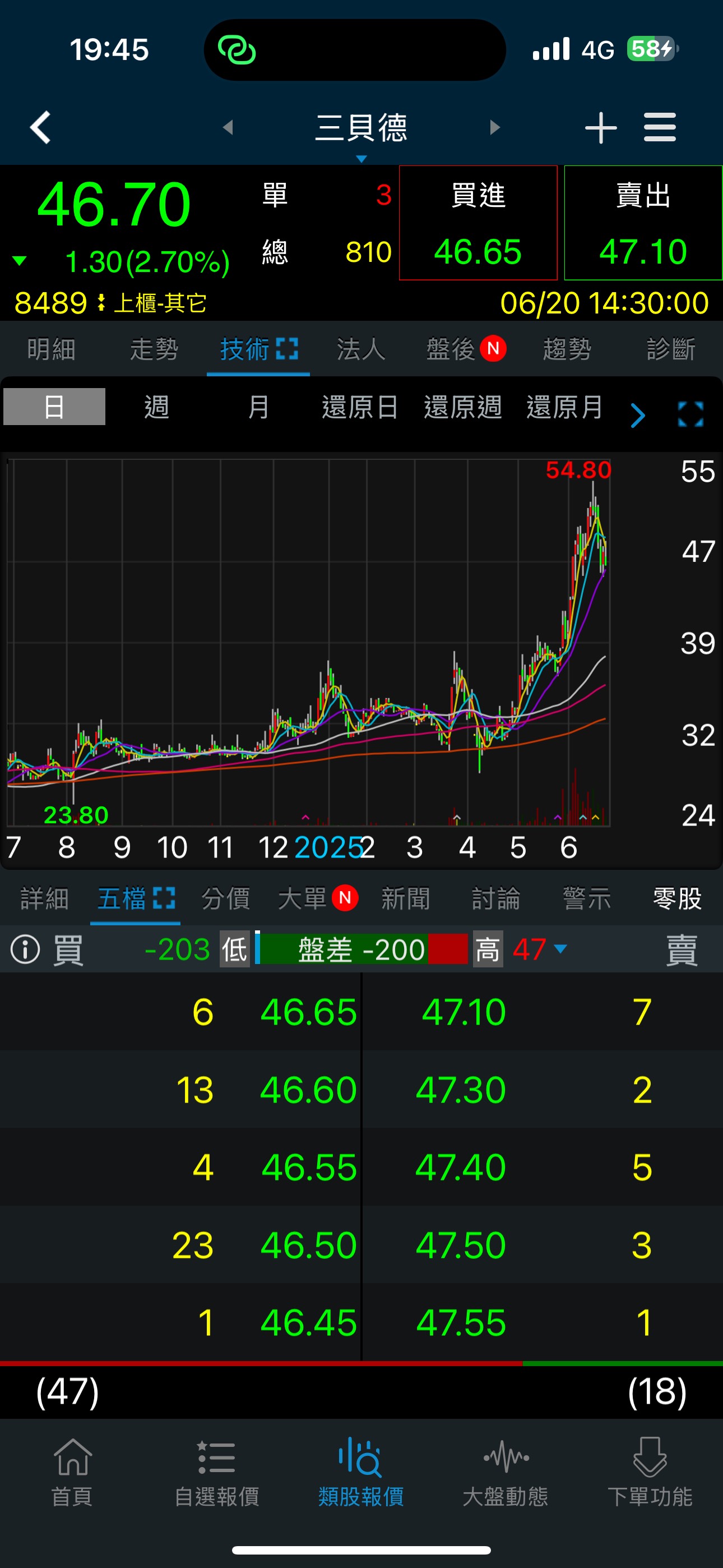Tap the back arrow icon

40,127
